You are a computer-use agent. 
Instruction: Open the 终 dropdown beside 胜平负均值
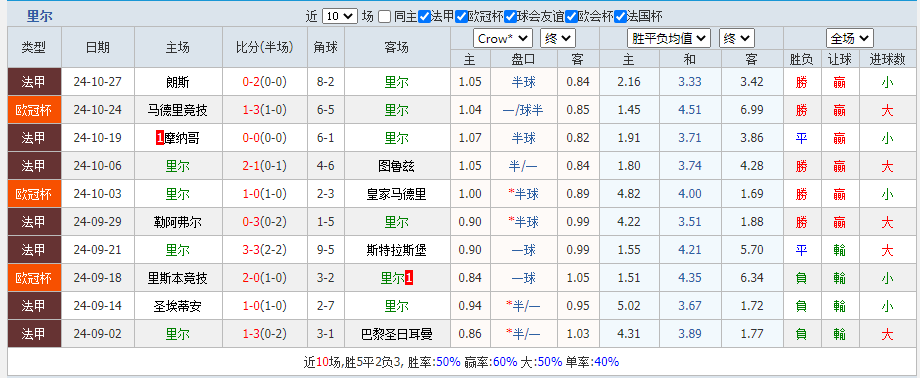pos(736,39)
